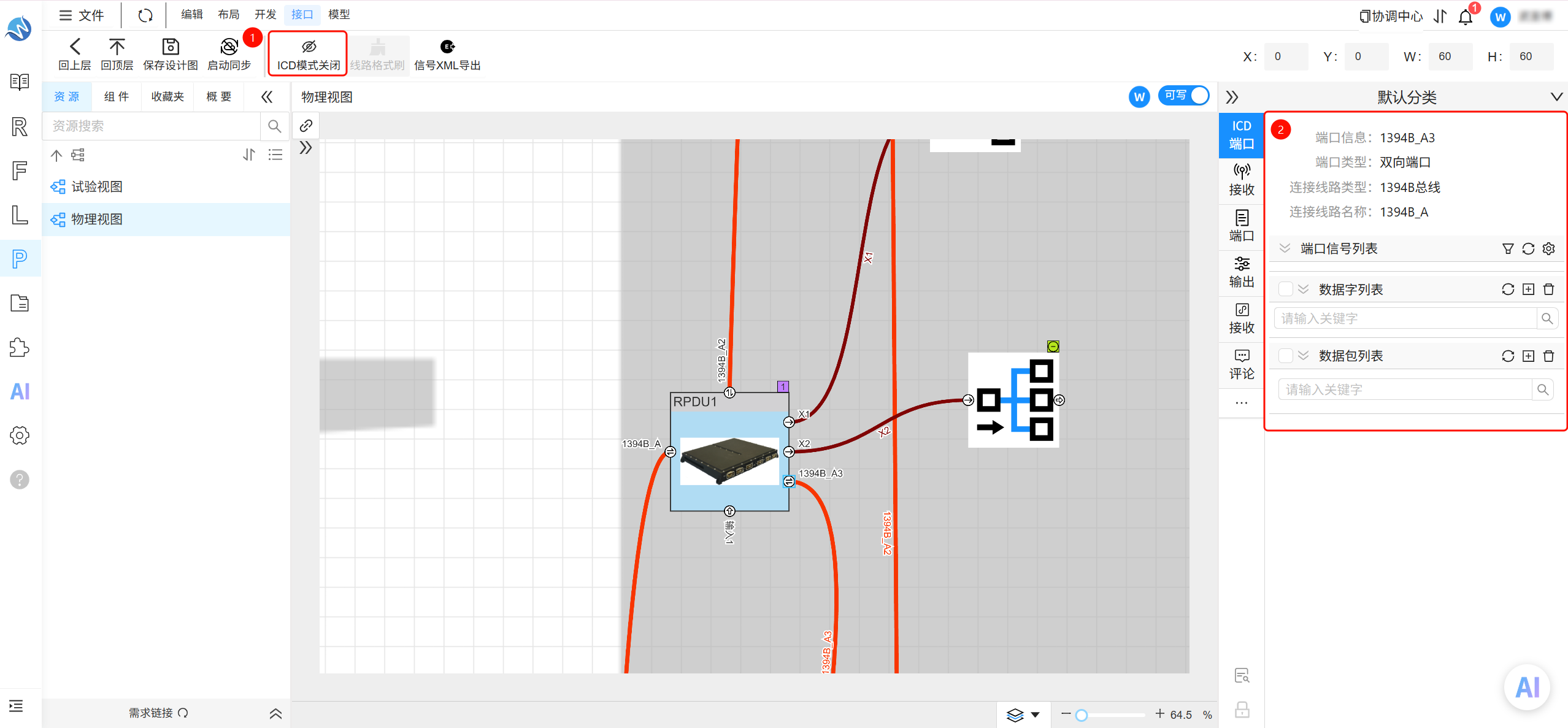The height and width of the screenshot is (728, 1568).
Task: Open the 模型 menu
Action: 339,14
